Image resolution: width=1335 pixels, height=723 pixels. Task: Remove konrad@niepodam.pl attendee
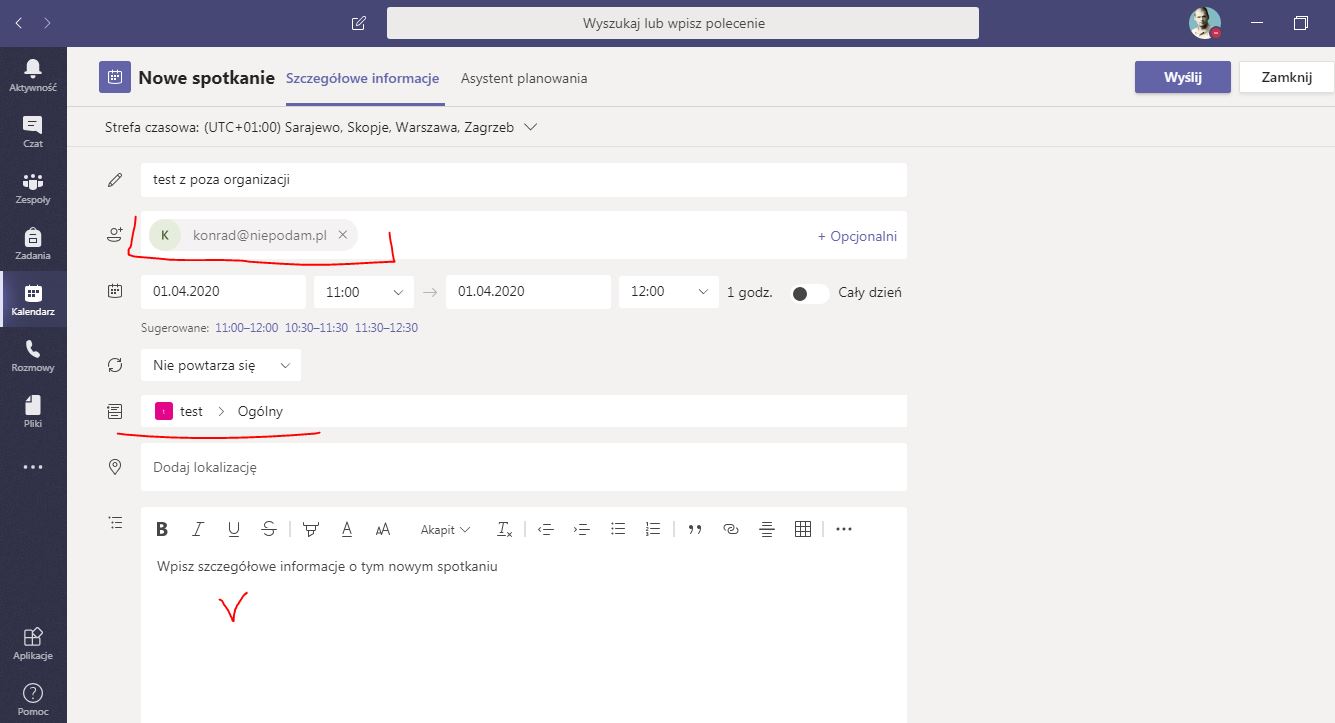click(x=342, y=235)
